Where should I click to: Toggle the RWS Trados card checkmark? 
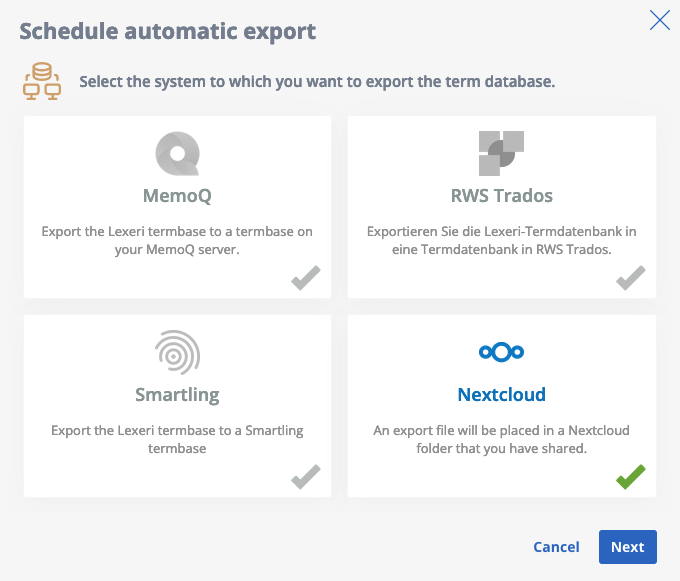click(631, 277)
